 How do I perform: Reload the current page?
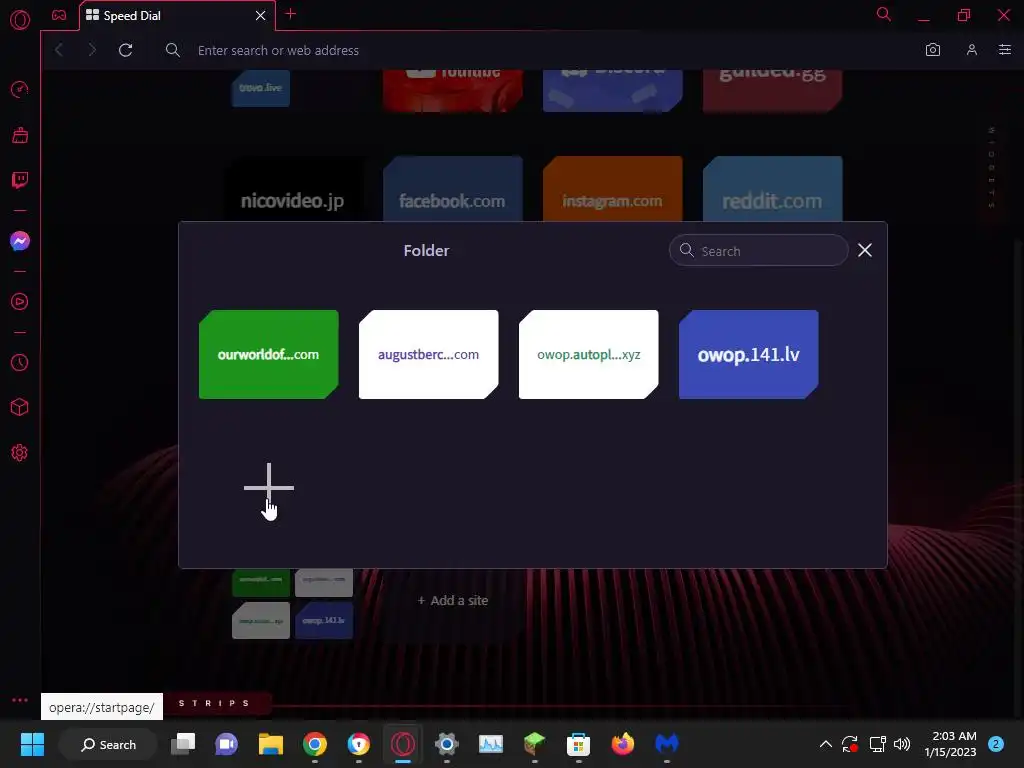coord(125,50)
